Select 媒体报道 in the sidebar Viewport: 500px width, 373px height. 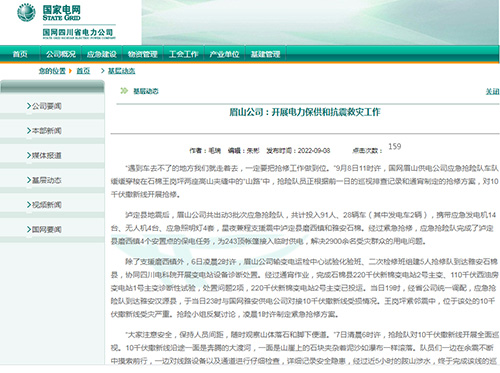tap(47, 155)
